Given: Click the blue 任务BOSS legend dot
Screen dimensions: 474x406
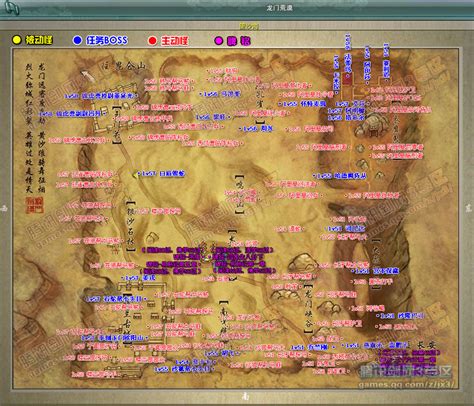Looking at the screenshot, I should [x=77, y=40].
